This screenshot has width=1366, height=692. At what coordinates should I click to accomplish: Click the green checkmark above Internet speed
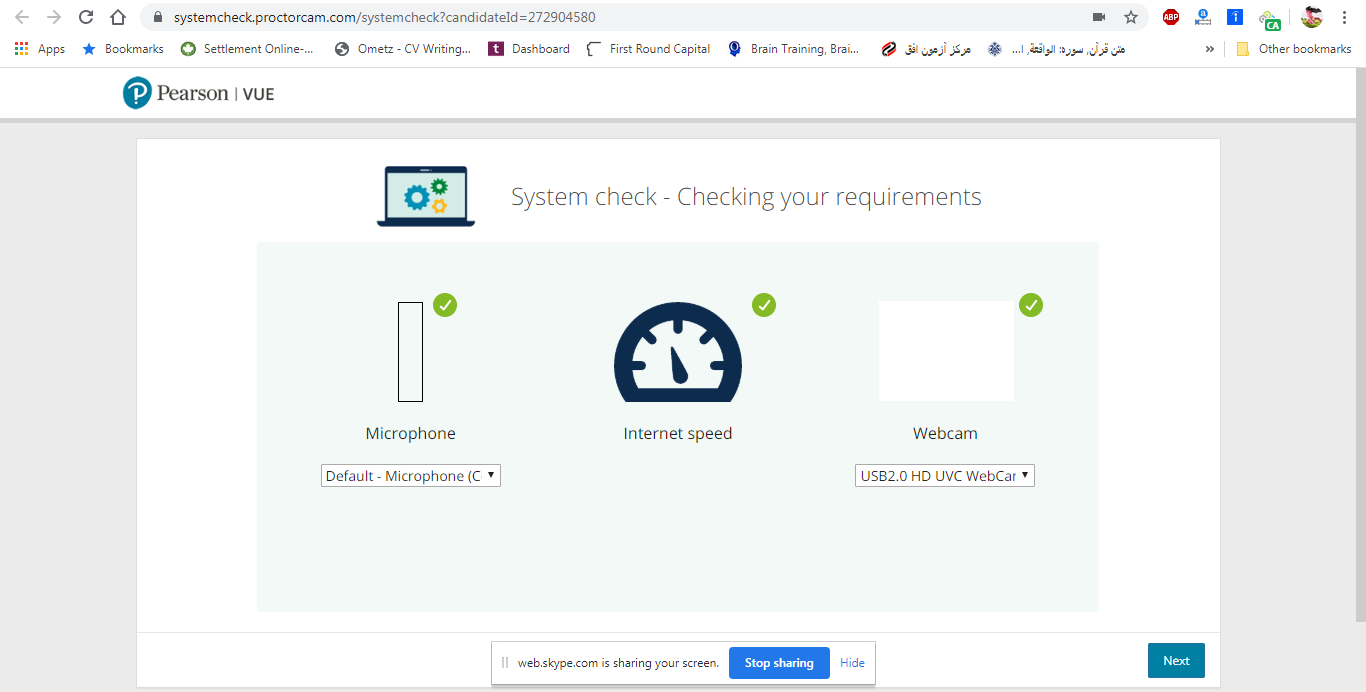764,305
